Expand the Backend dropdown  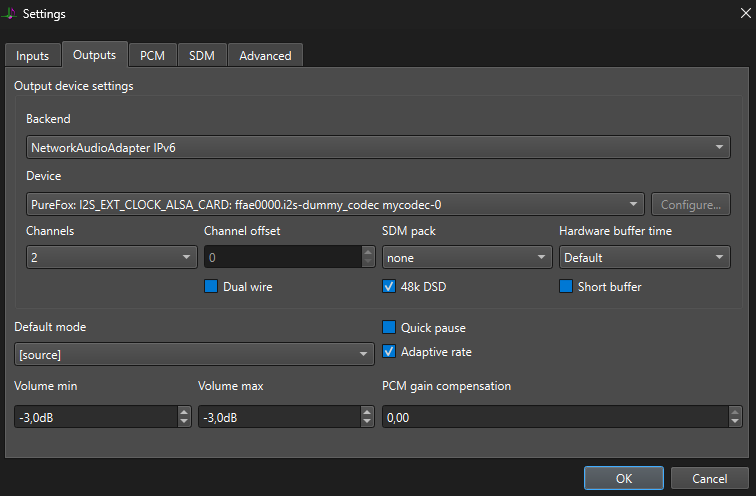pos(378,148)
